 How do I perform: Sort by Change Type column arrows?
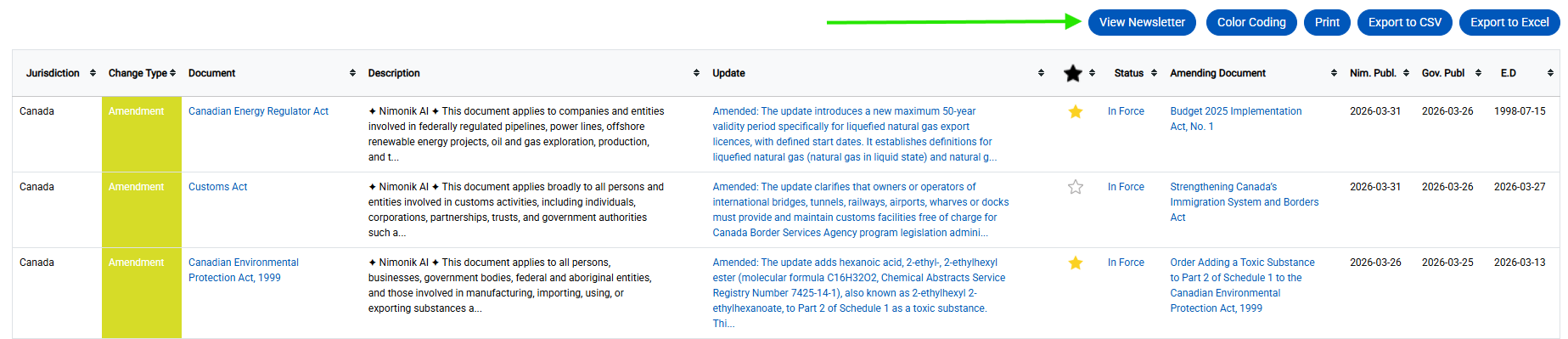[x=172, y=73]
